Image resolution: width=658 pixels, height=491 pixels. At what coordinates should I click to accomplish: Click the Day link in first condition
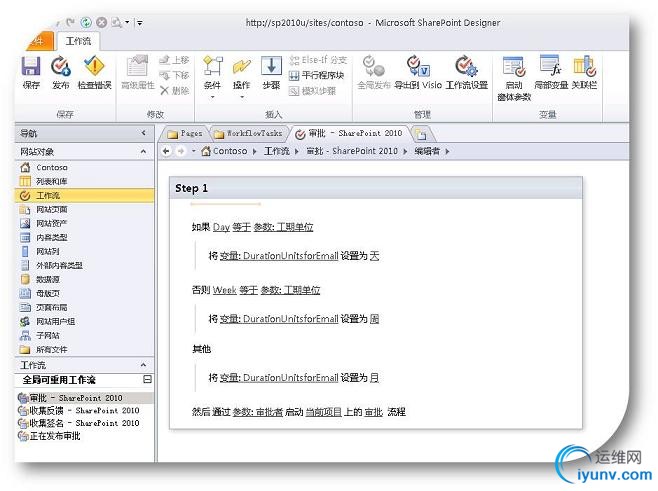[x=221, y=227]
